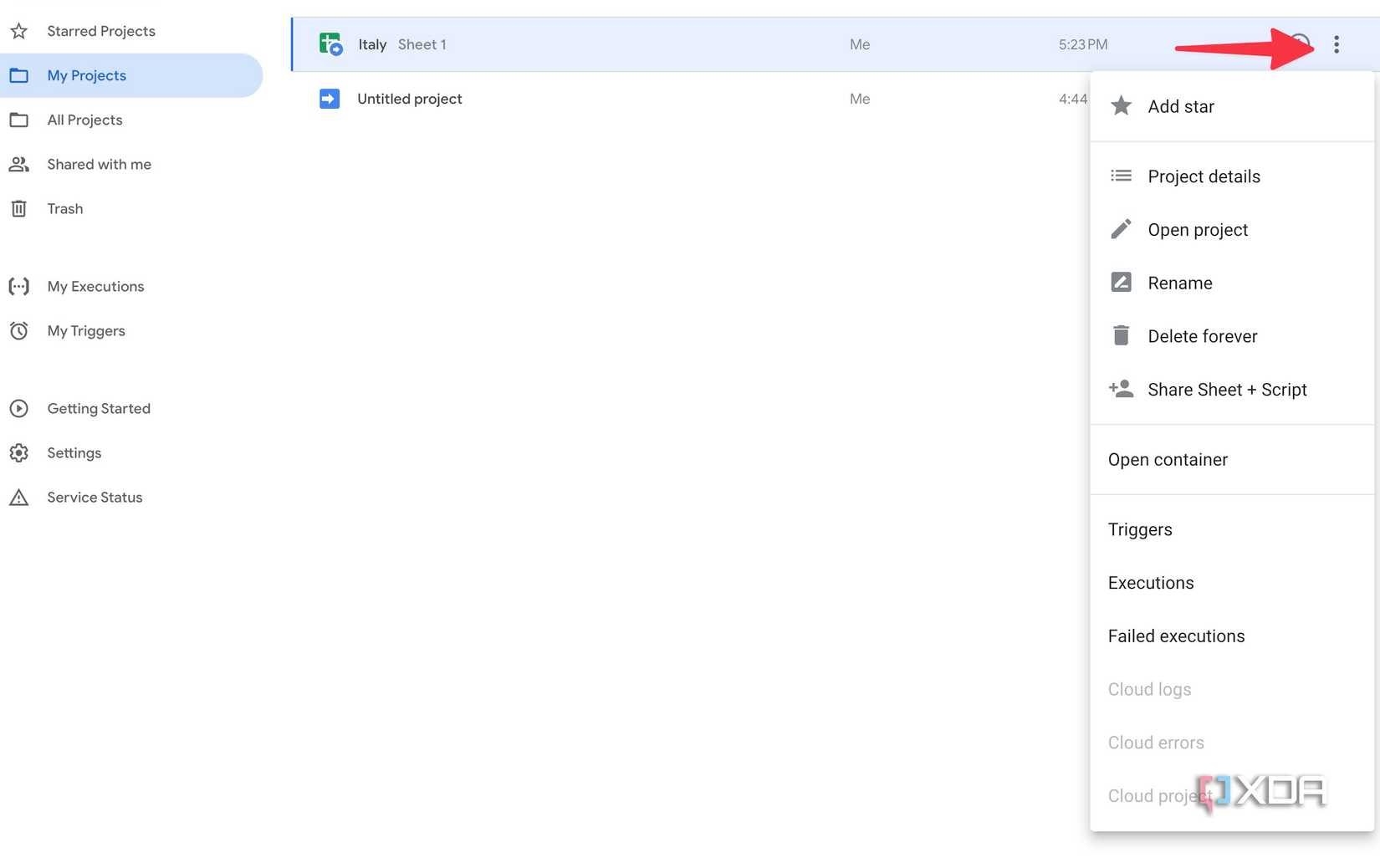
Task: Click the Apps Script icon next to Untitled project
Action: pyautogui.click(x=330, y=99)
